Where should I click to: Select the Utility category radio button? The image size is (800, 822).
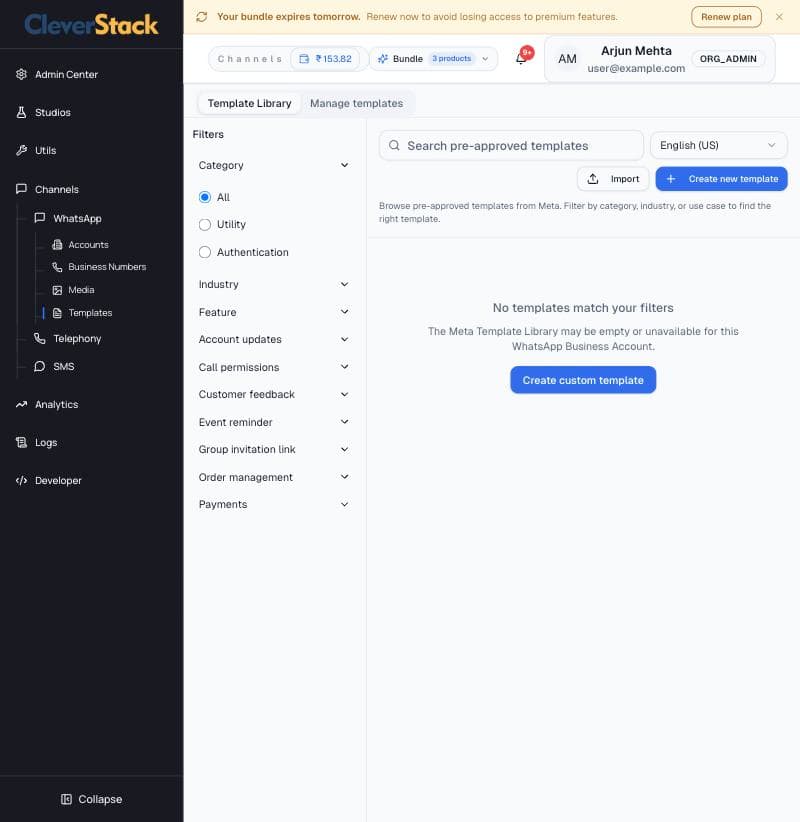(205, 224)
